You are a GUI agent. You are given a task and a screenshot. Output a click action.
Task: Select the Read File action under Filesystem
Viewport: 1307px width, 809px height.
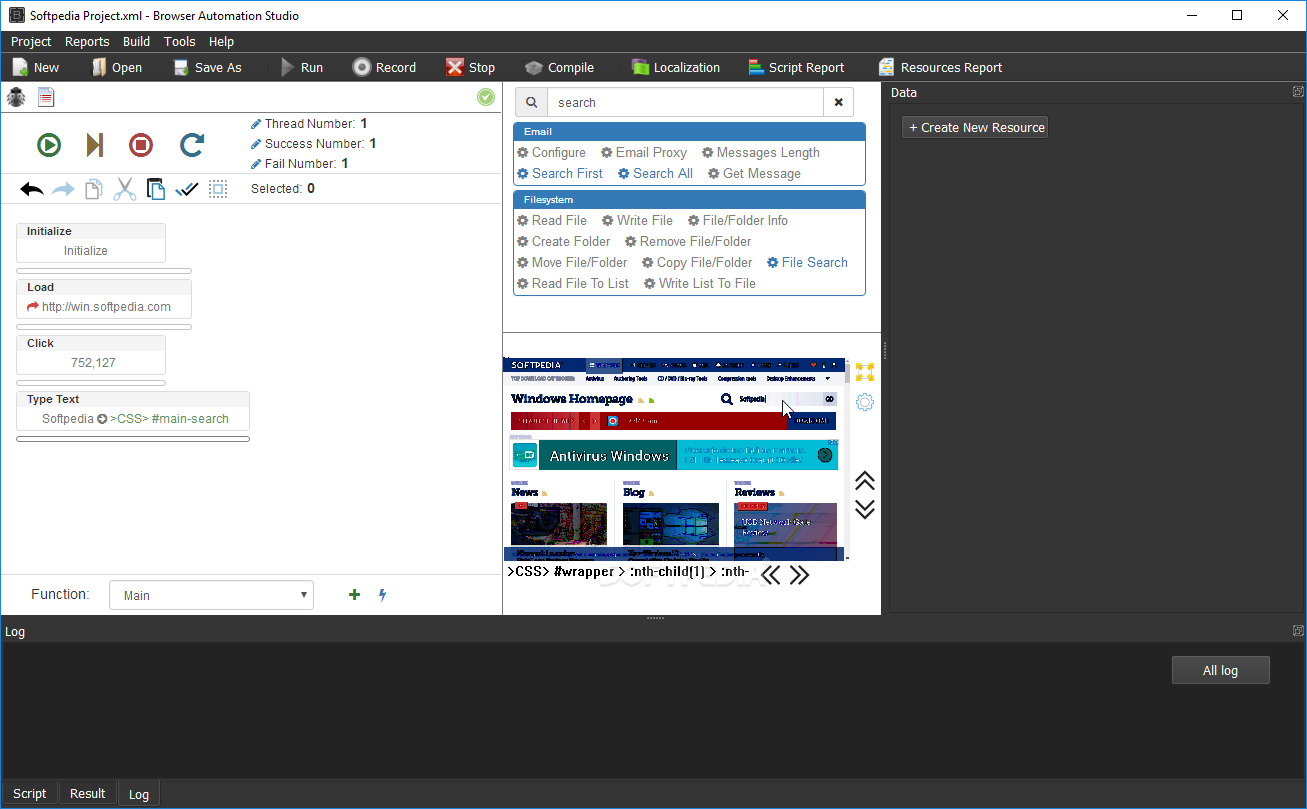[x=552, y=220]
